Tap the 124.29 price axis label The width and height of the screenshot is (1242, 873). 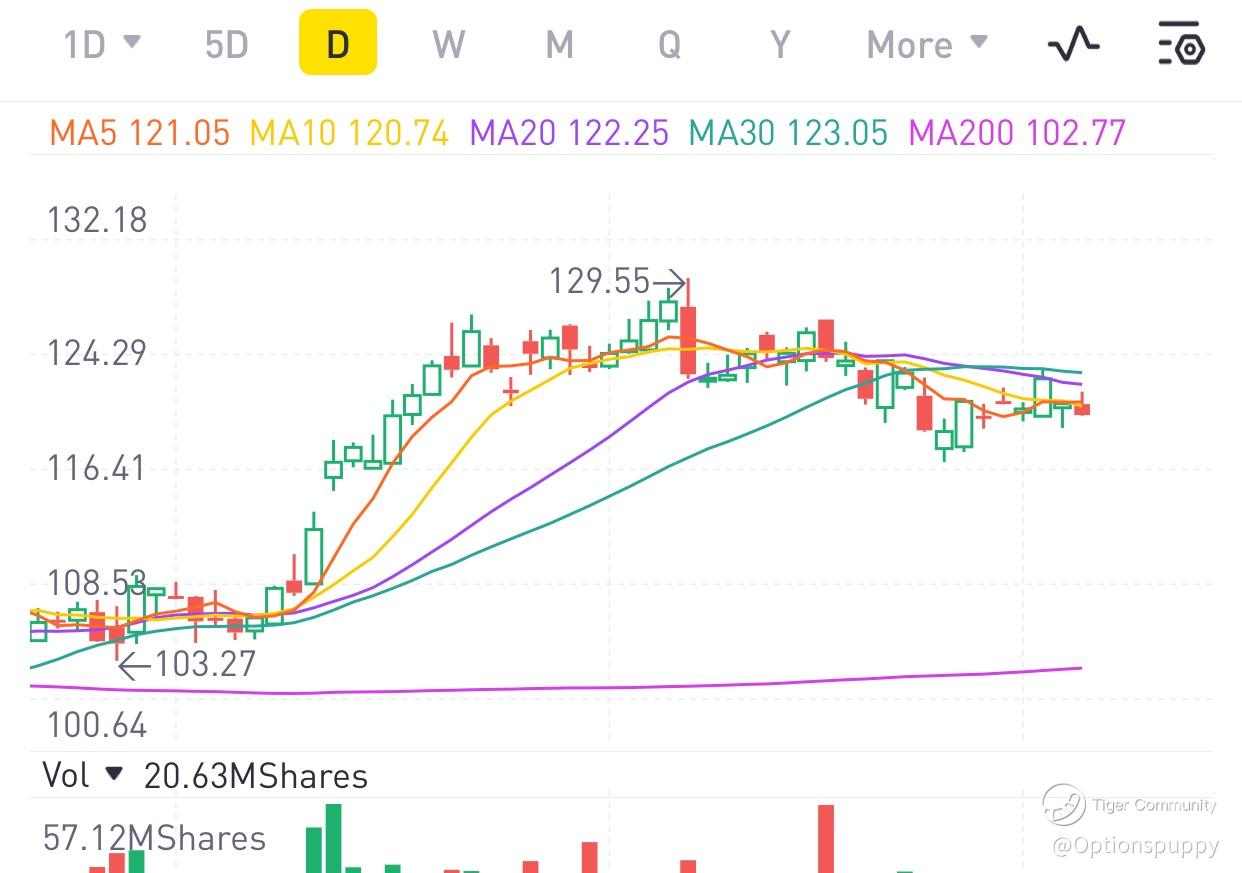click(97, 353)
